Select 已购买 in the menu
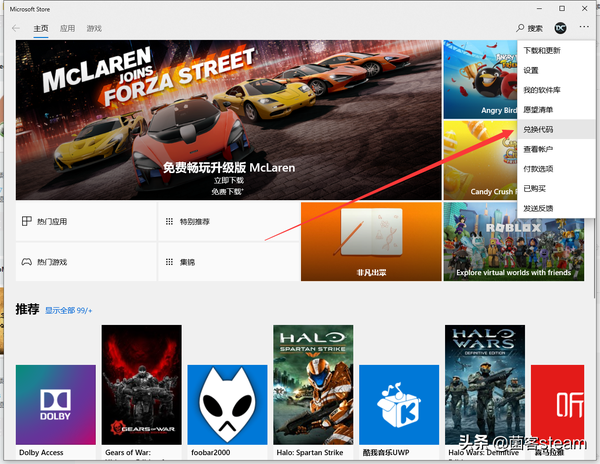The image size is (600, 464). coord(556,189)
